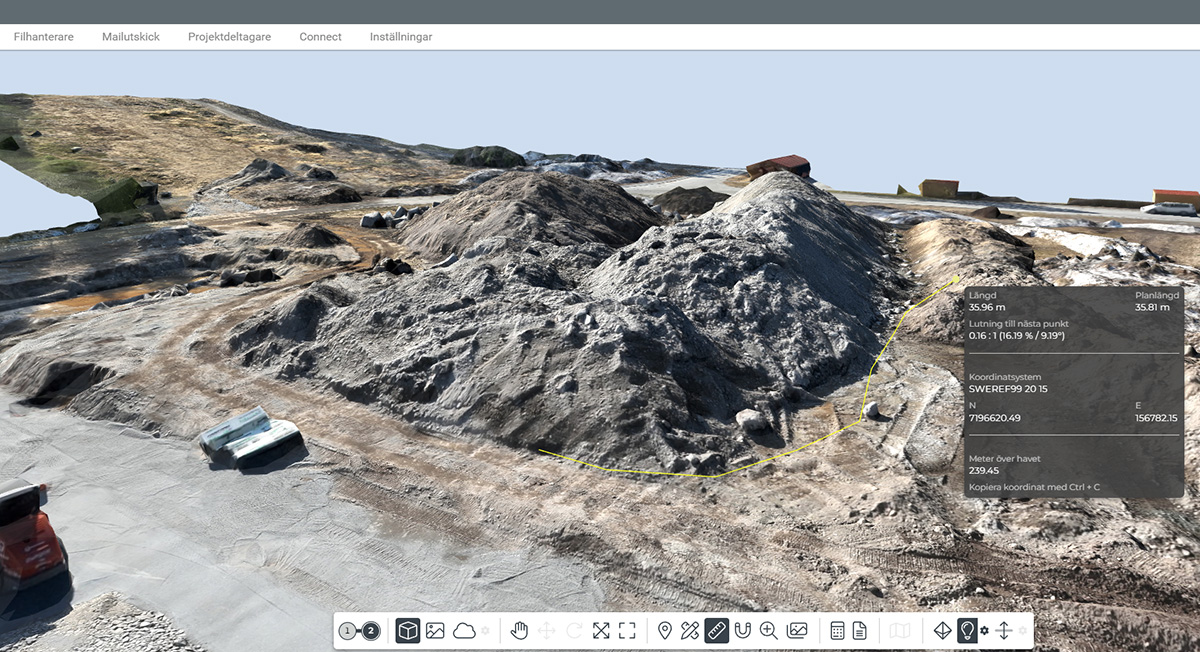
Task: Toggle the ruler measurement tool
Action: tap(716, 631)
